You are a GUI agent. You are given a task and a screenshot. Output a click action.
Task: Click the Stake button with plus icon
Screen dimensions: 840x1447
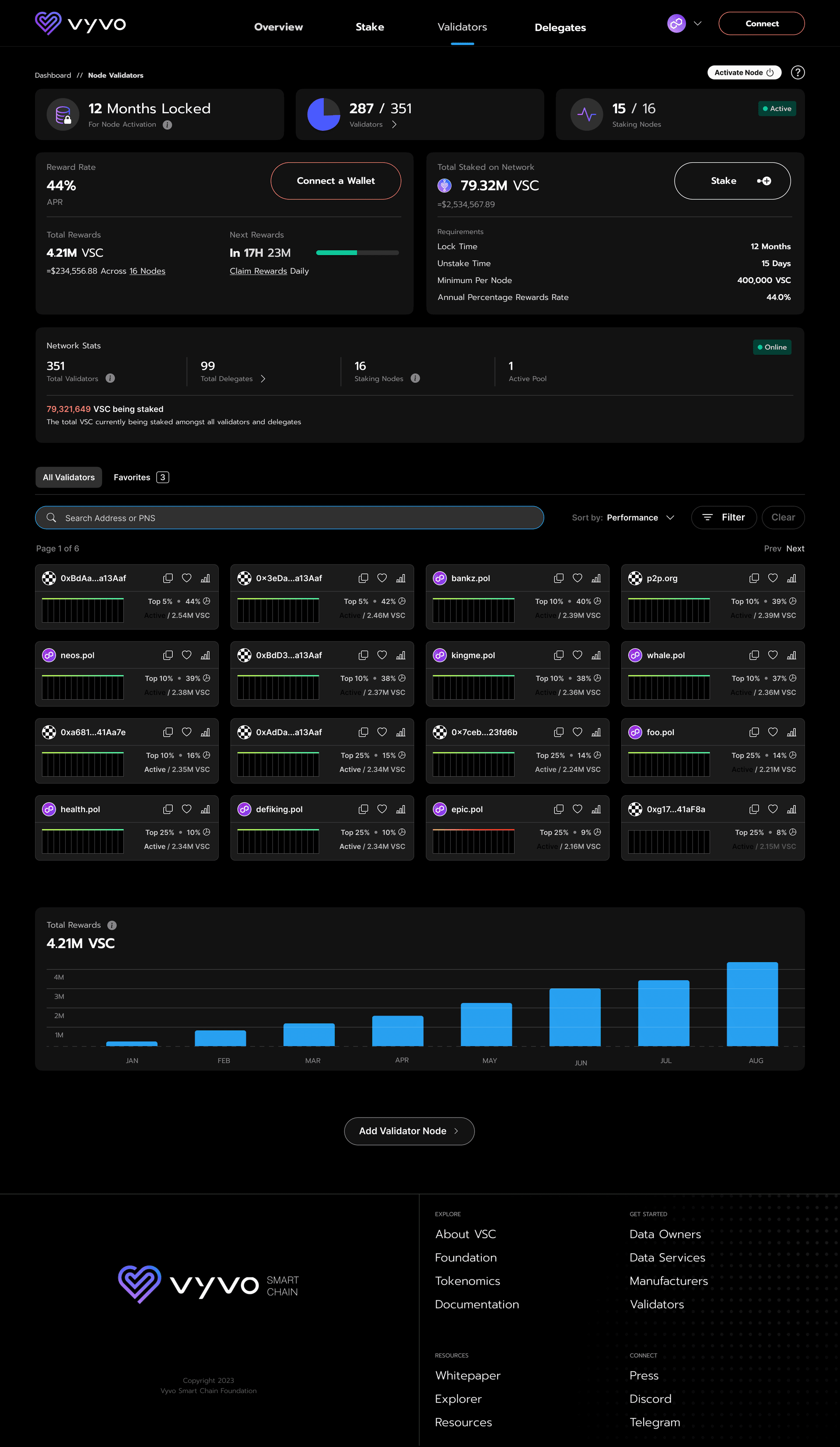tap(732, 181)
